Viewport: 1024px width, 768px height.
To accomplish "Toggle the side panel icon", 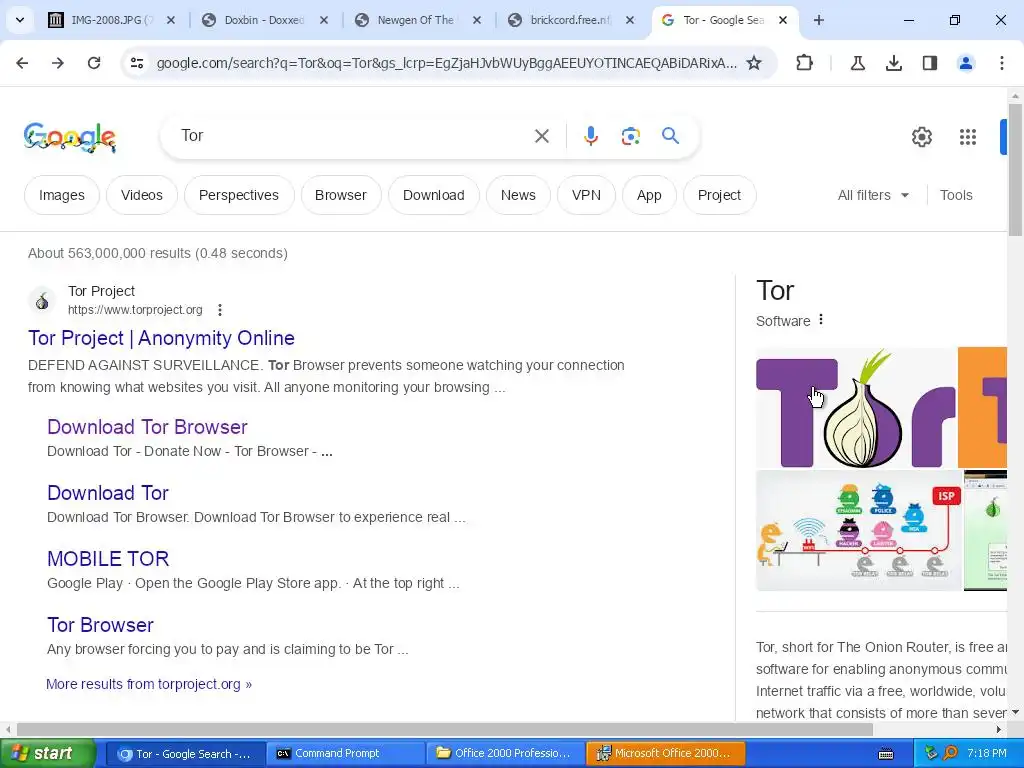I will [929, 63].
